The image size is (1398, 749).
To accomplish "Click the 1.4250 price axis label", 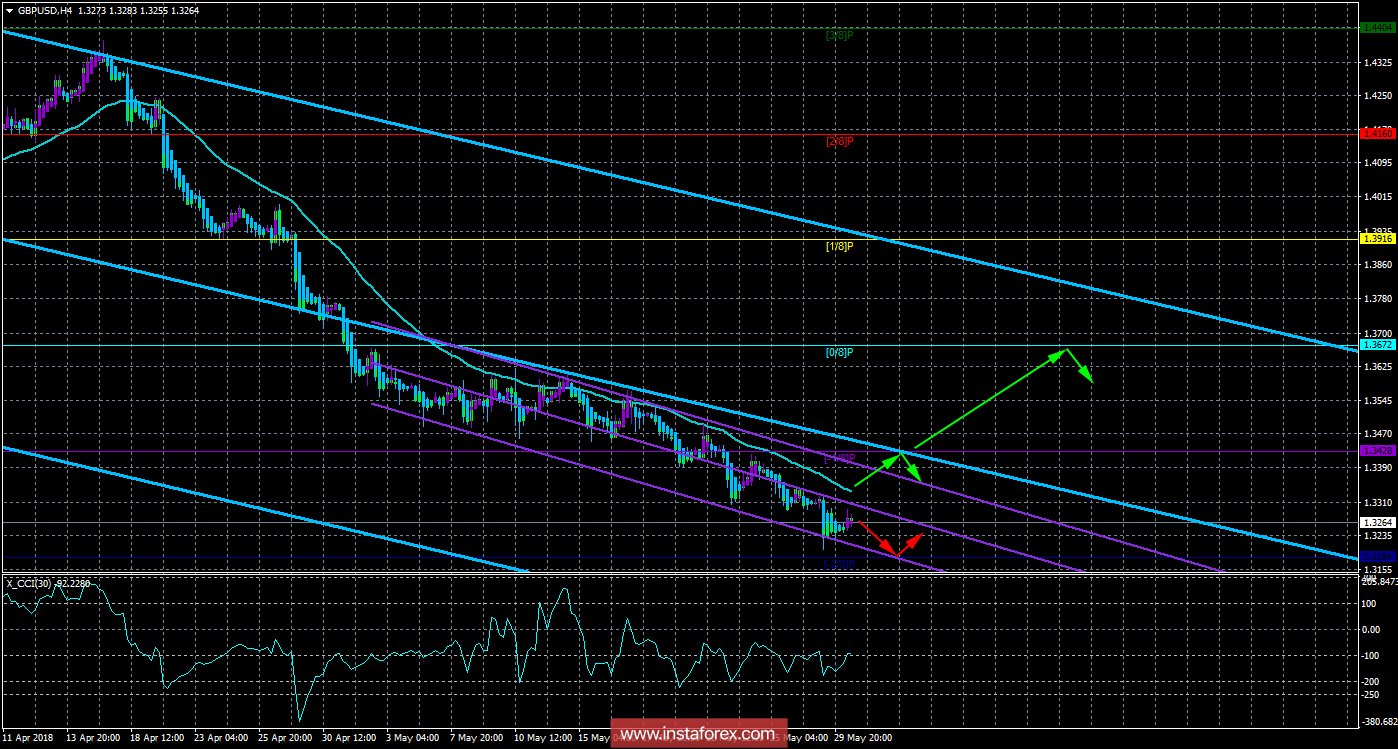I will (x=1377, y=96).
